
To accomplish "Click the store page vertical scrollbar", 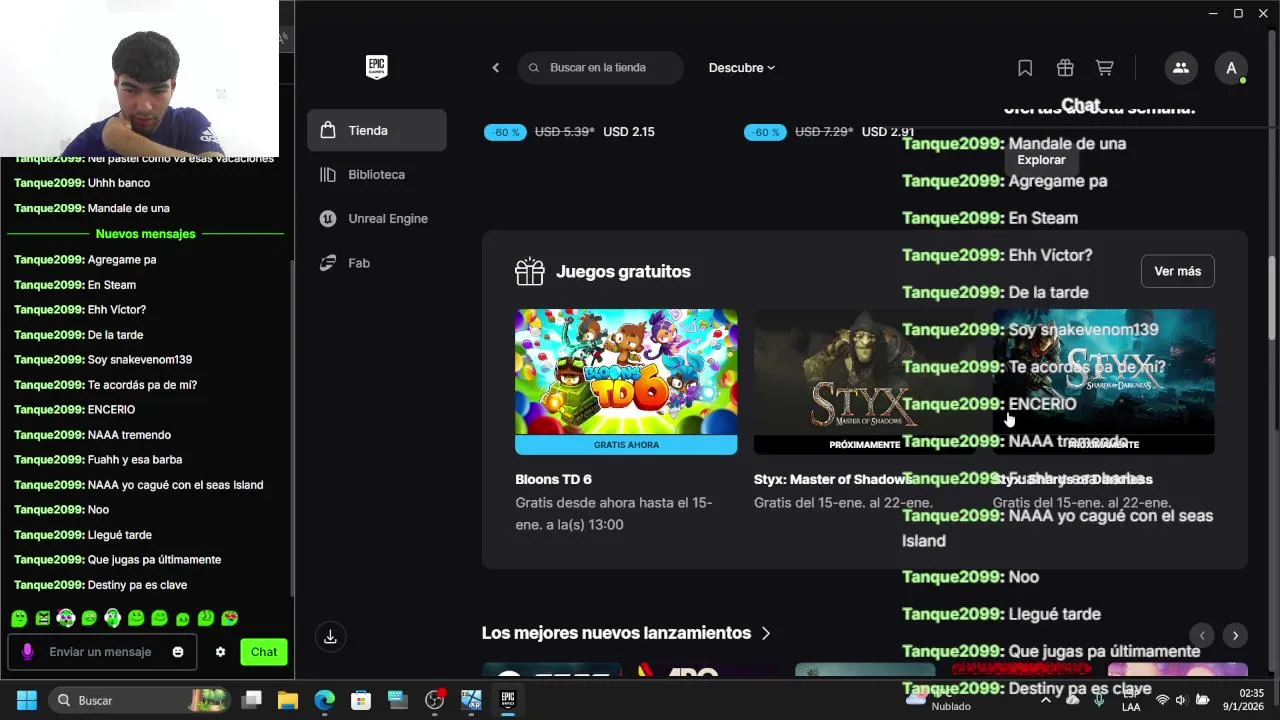I will coord(1272,300).
